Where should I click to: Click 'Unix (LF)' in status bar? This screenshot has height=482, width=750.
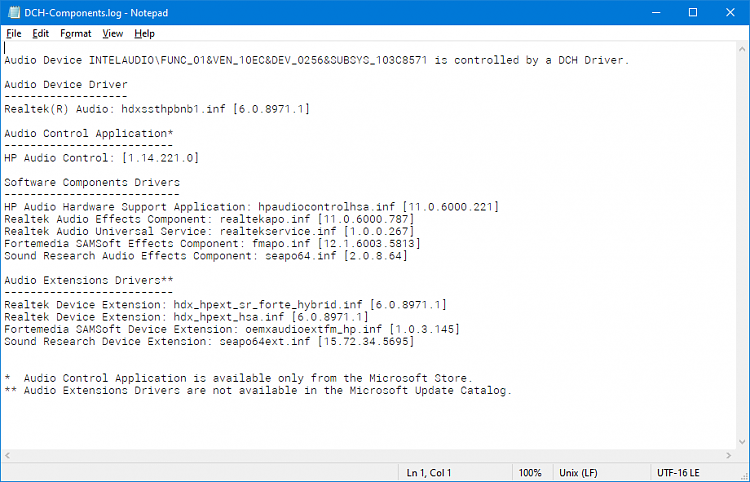[x=578, y=473]
